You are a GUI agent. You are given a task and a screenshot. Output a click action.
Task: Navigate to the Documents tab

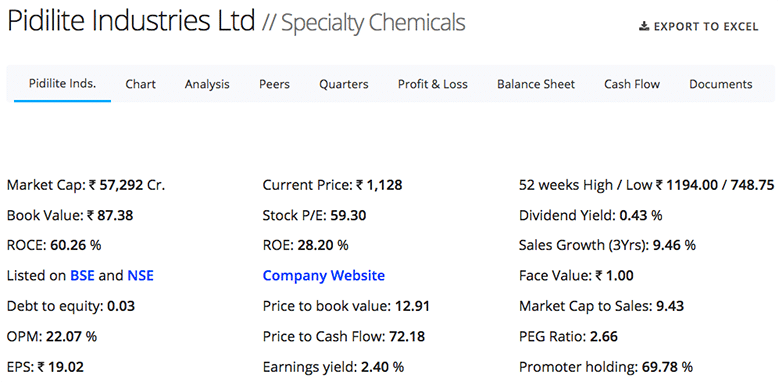[721, 84]
